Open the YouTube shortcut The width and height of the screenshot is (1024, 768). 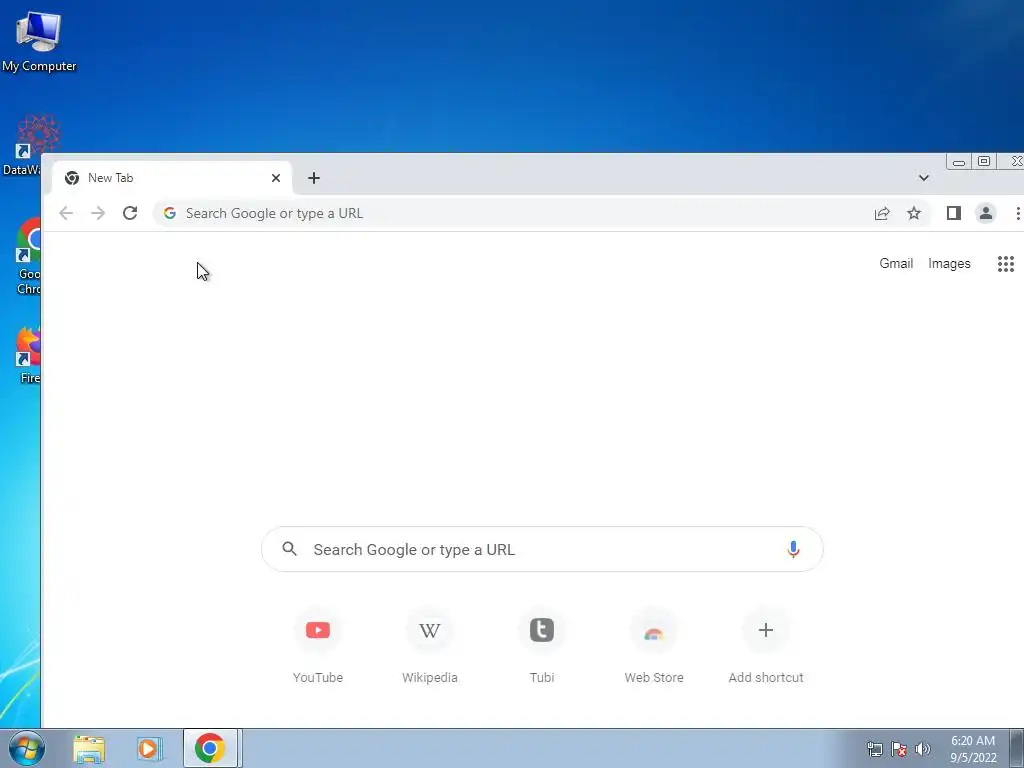pos(317,645)
